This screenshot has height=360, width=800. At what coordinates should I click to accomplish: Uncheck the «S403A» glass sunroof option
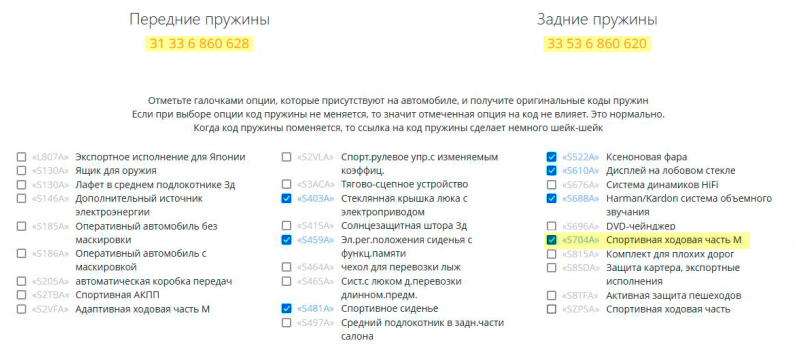[x=286, y=198]
